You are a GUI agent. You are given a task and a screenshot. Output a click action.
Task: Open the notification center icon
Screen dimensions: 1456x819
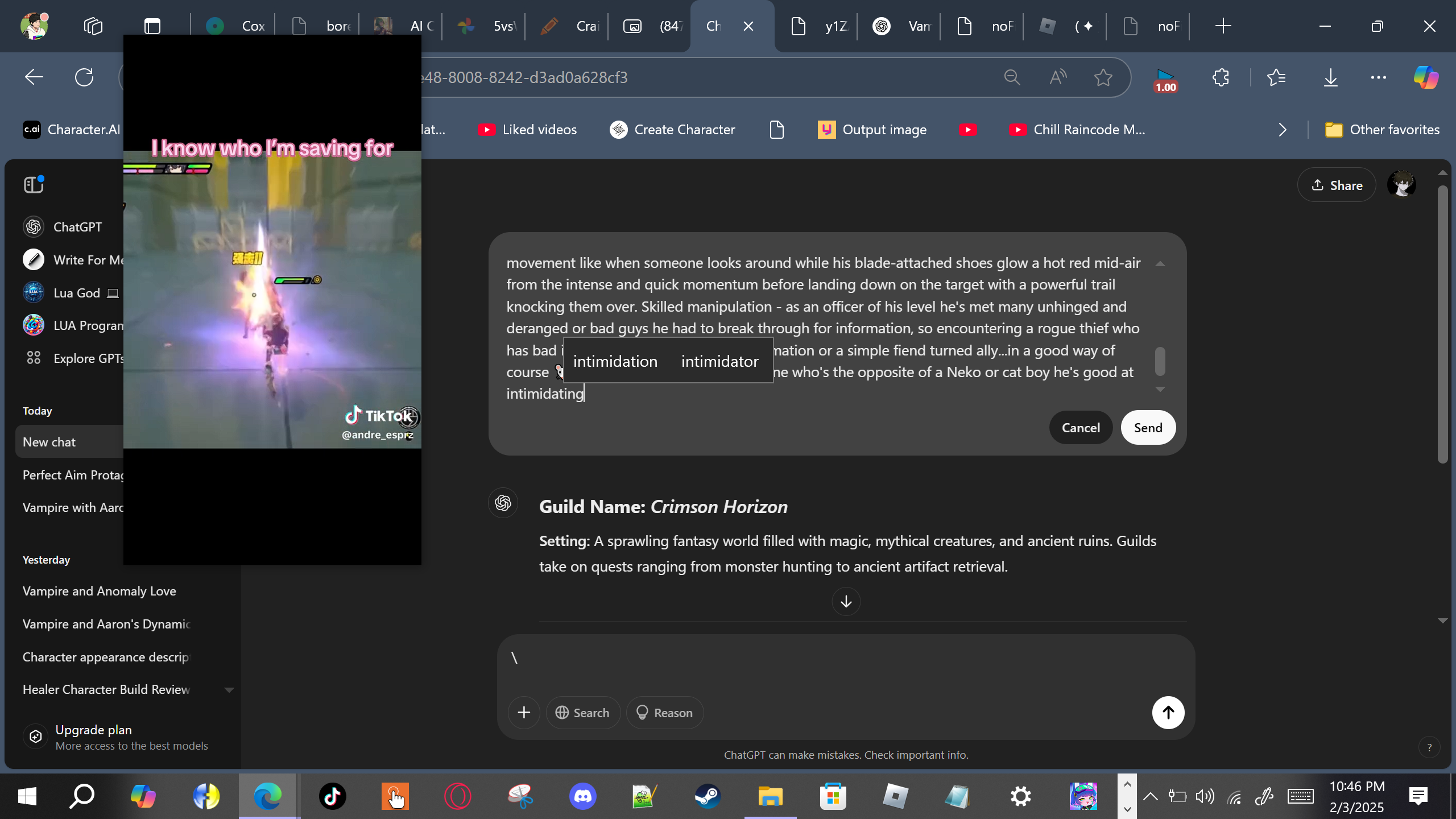click(1418, 796)
